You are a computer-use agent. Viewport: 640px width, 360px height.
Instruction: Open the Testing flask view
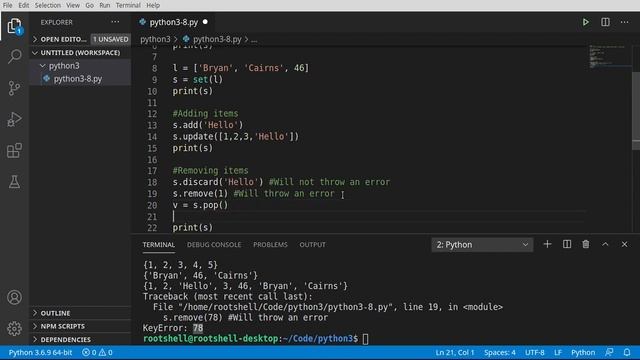tap(14, 182)
